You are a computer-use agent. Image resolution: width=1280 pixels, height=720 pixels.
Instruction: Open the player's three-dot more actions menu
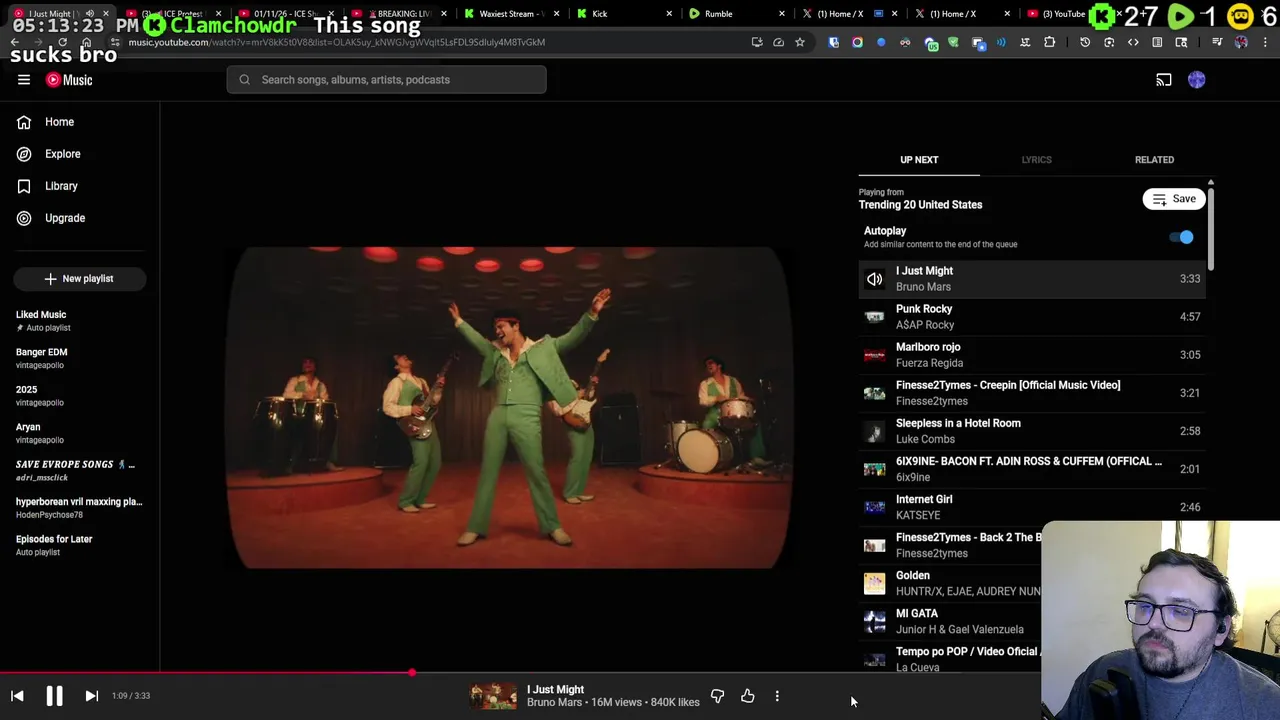[x=777, y=696]
